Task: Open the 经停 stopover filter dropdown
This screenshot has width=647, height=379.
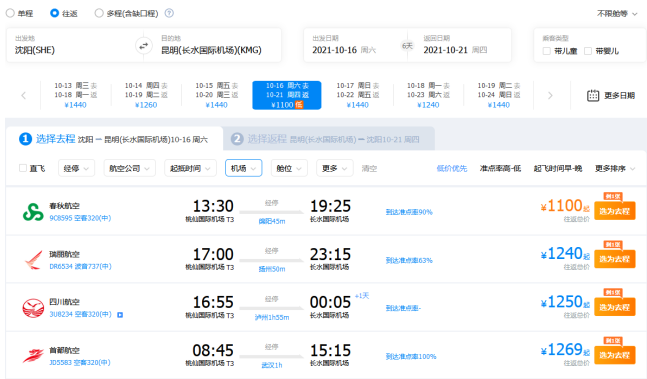Action: 76,168
